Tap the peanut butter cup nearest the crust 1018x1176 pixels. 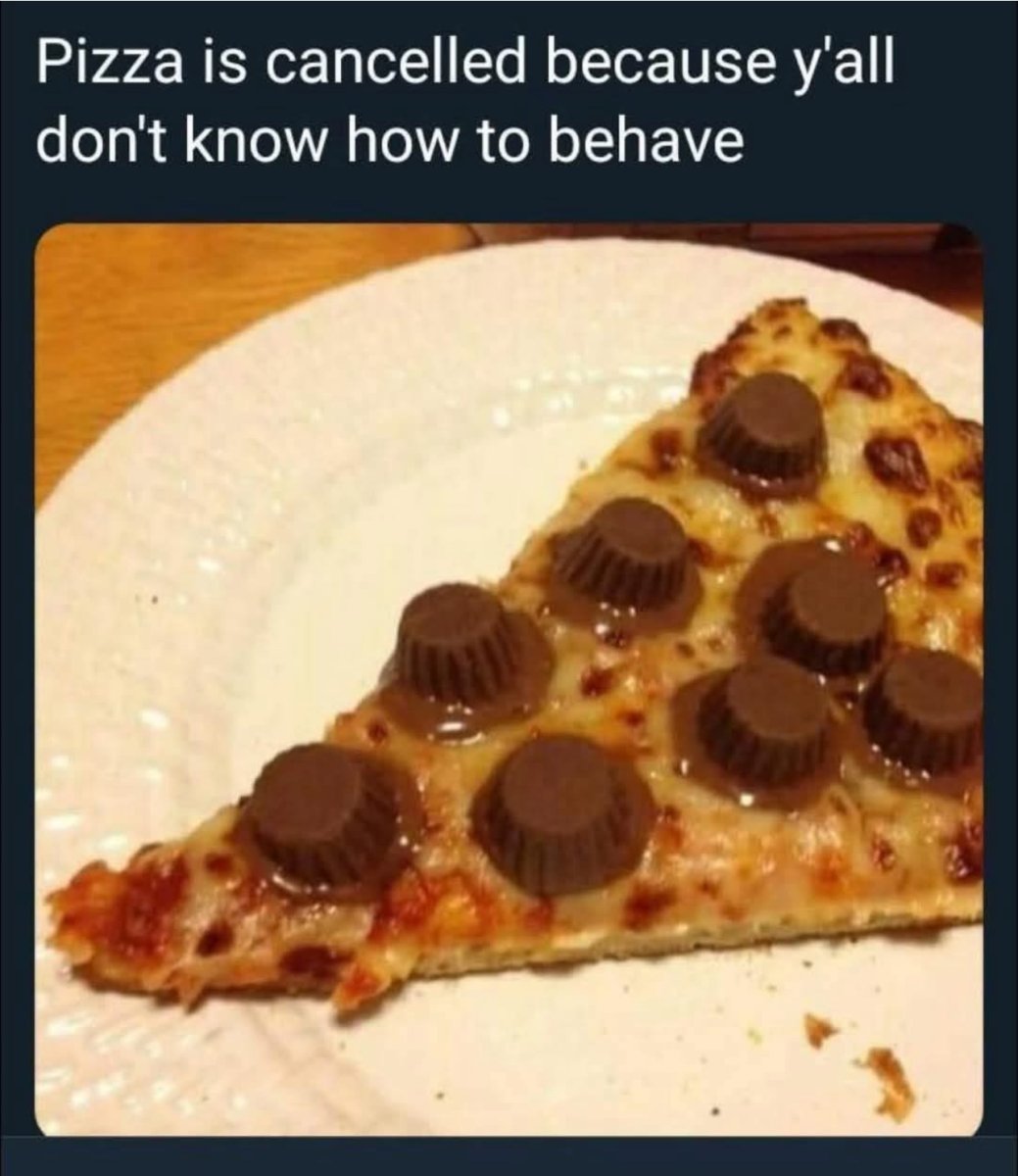click(x=763, y=435)
